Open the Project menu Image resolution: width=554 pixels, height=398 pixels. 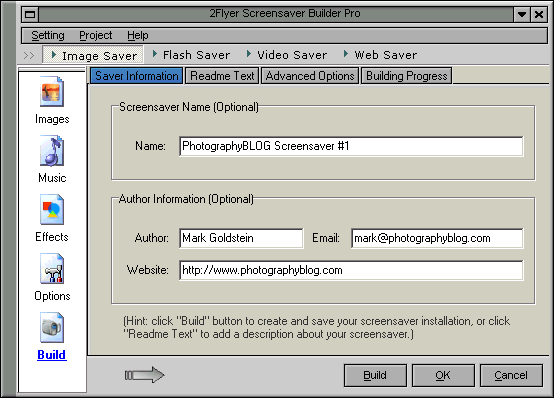(95, 35)
